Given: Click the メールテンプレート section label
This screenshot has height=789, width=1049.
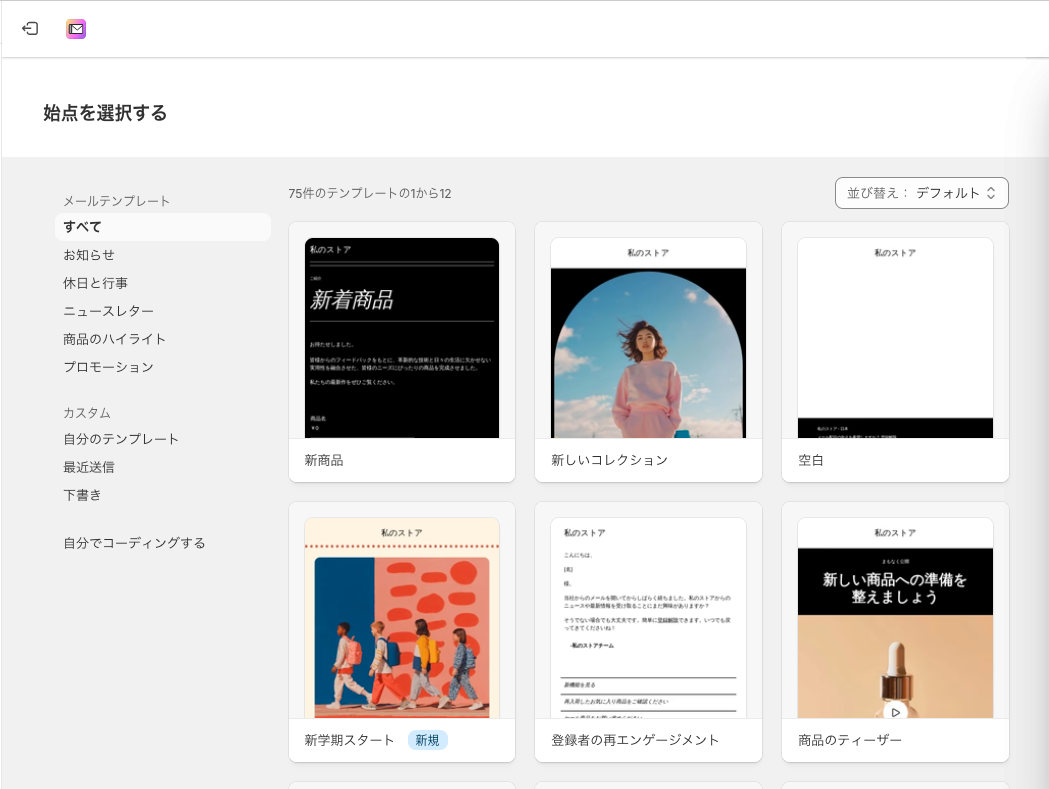Looking at the screenshot, I should 116,201.
